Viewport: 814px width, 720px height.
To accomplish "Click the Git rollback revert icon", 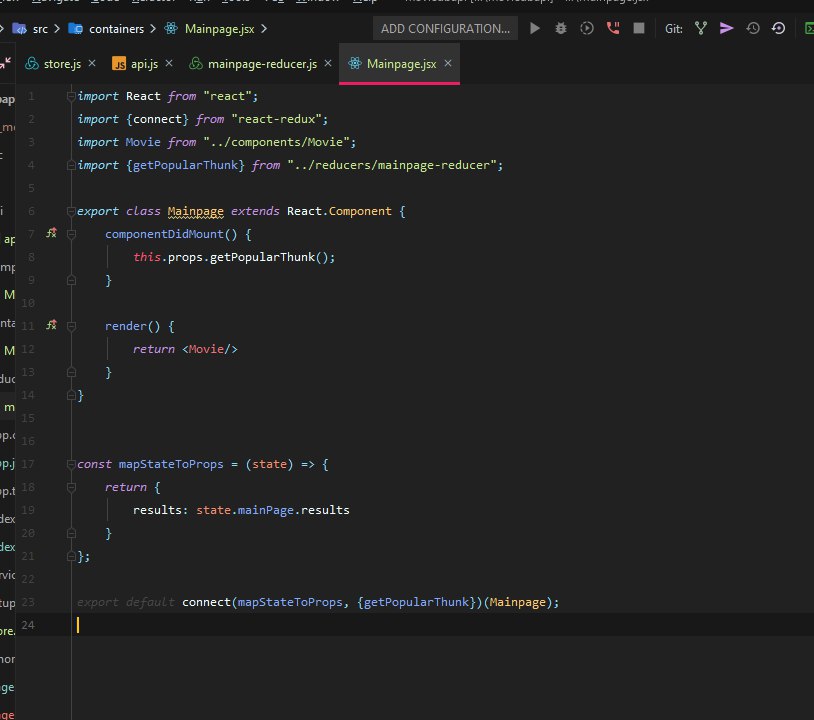I will (779, 29).
